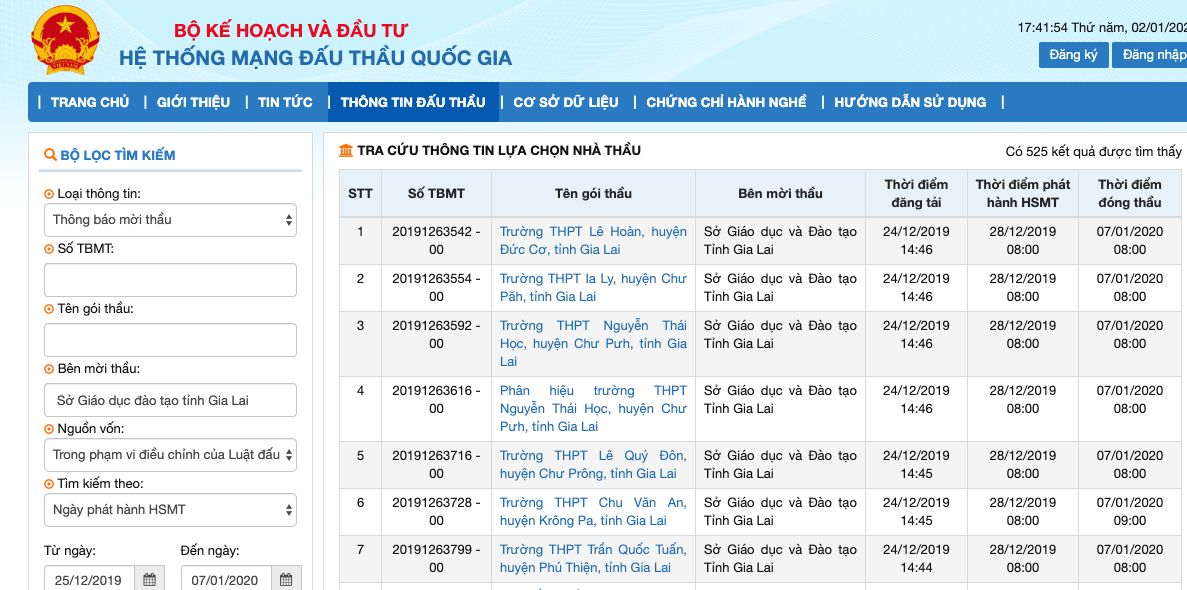
Task: Click the Từ ngày date field
Action: [89, 579]
